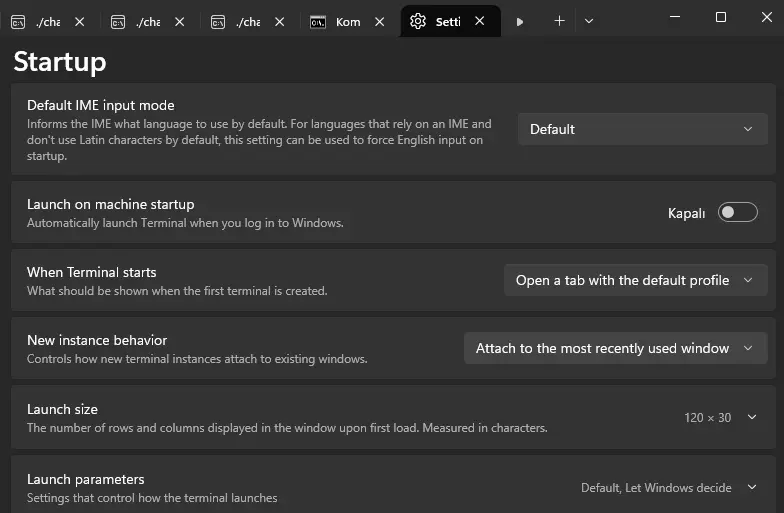Switch to the Kom tab
The height and width of the screenshot is (513, 784).
point(347,21)
